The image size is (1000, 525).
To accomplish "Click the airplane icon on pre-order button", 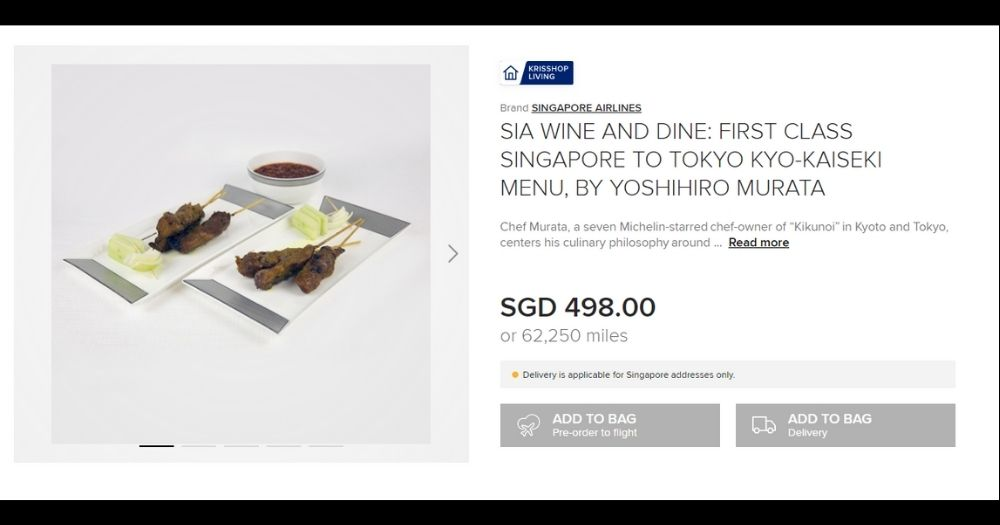I will (x=528, y=426).
